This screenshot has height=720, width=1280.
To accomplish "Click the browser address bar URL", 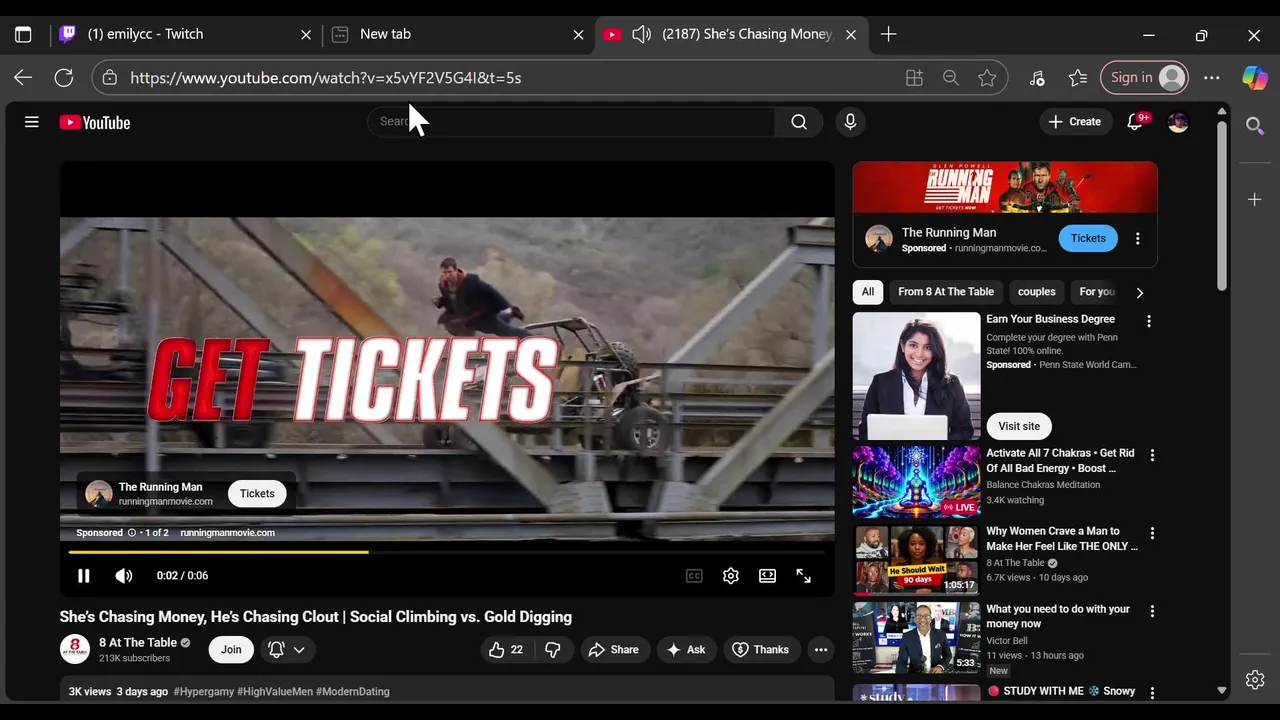I will click(325, 78).
